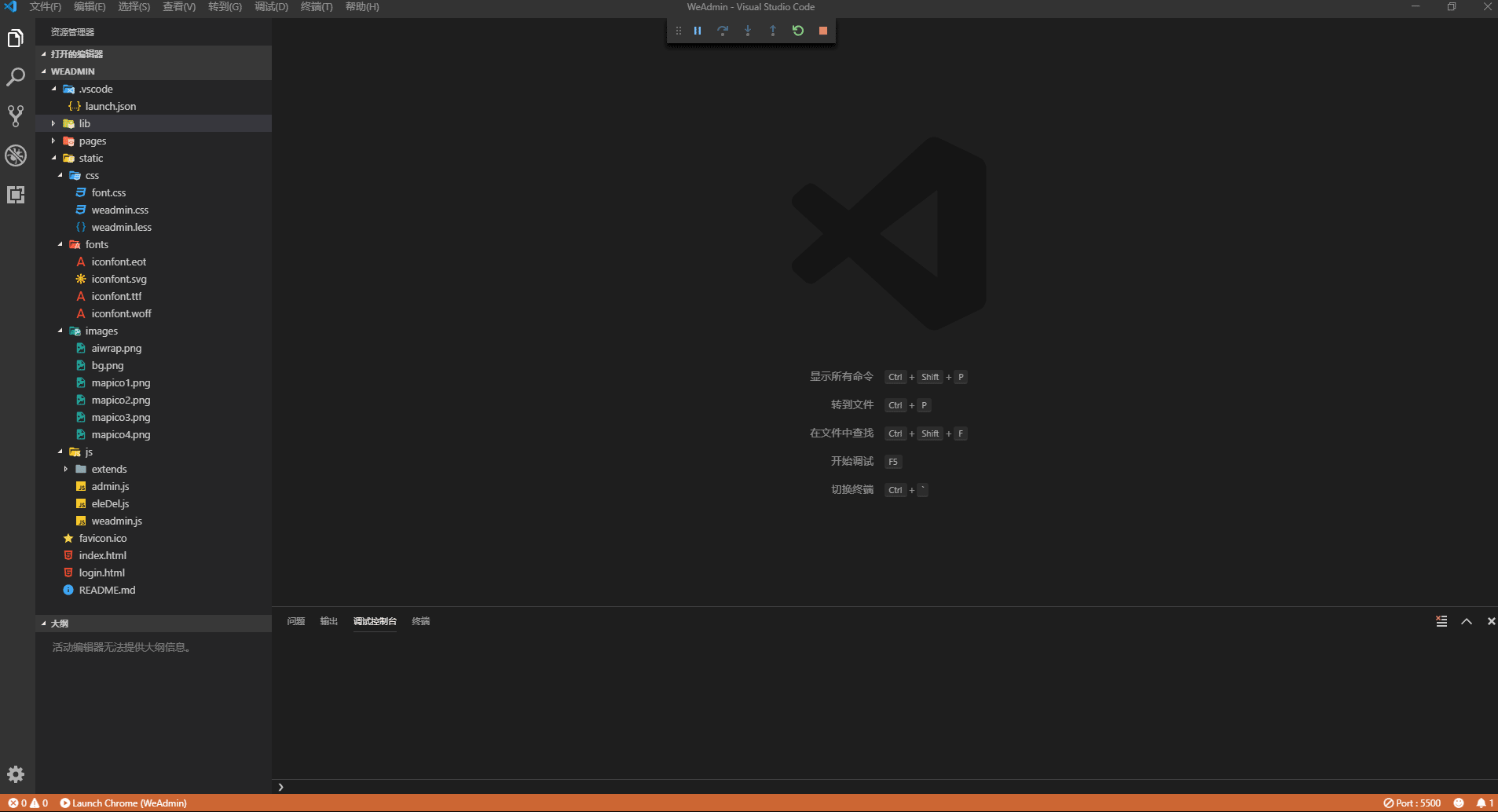Maximize the bottom panel with up chevron
The width and height of the screenshot is (1498, 812).
(1466, 621)
